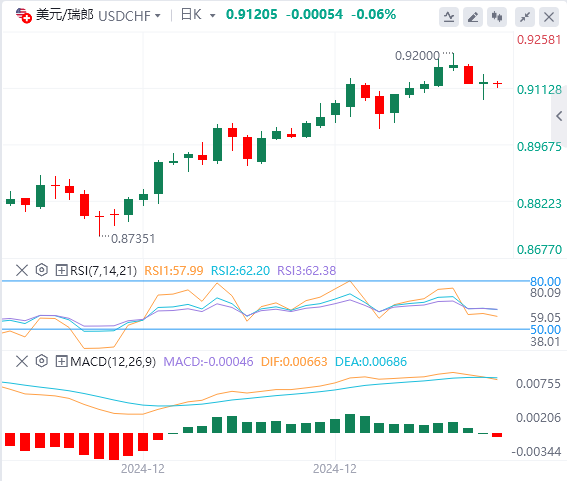Click the 0.87351 low price marker
The height and width of the screenshot is (481, 567).
[x=133, y=239]
